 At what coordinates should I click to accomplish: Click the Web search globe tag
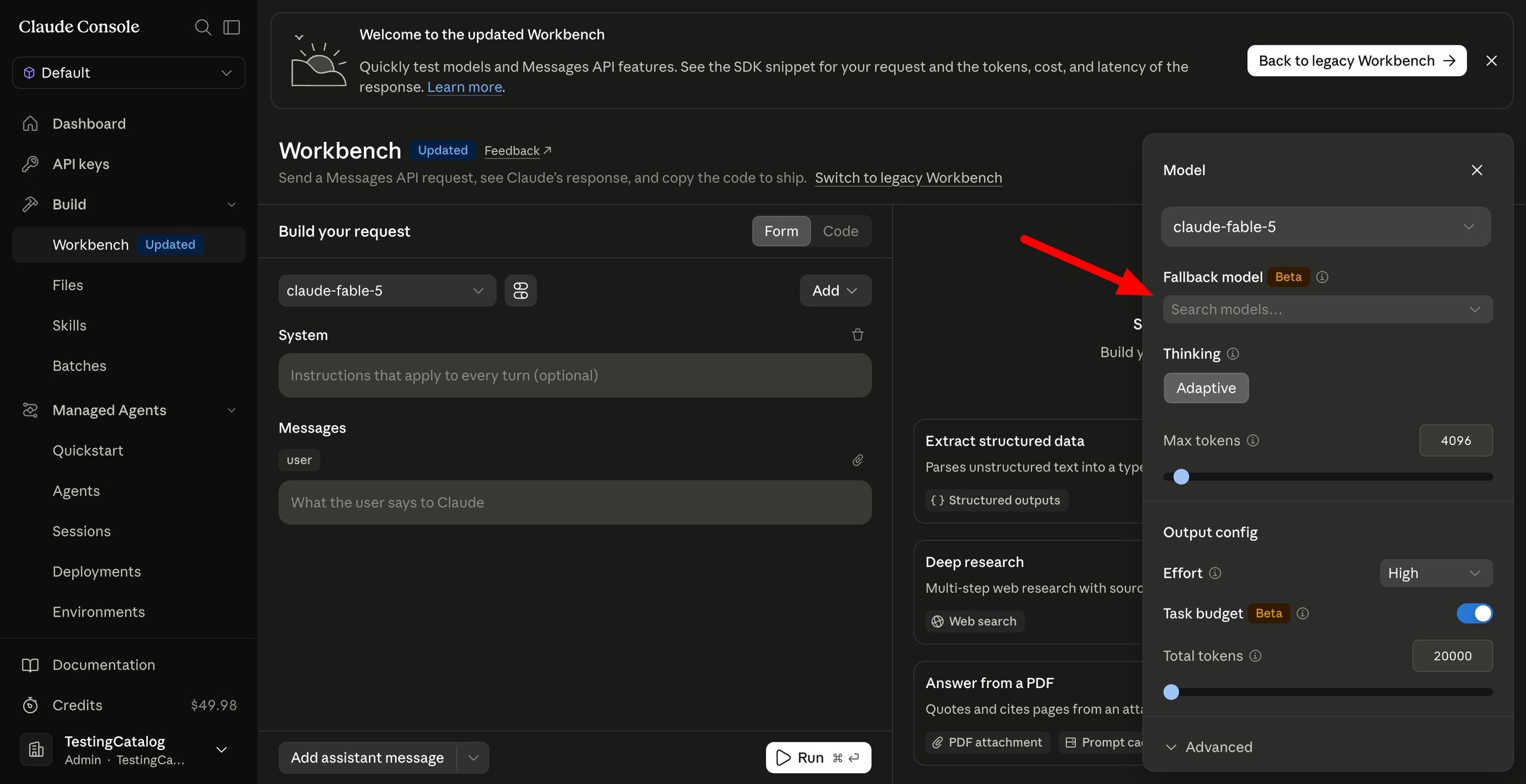tap(975, 621)
